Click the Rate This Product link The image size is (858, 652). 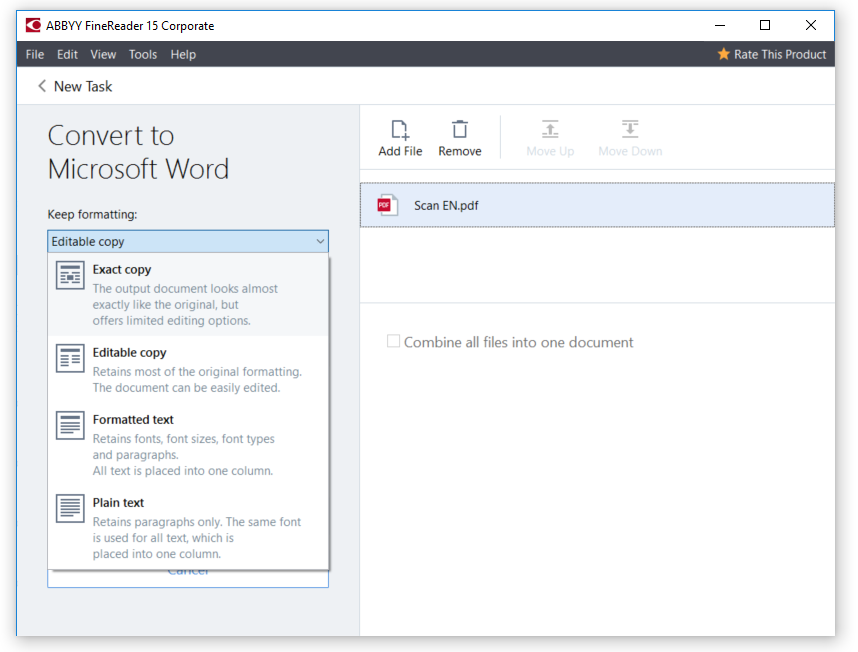point(780,54)
